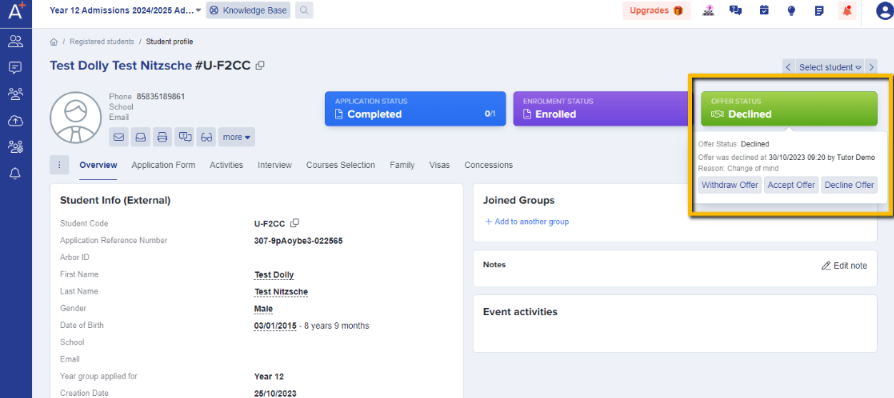This screenshot has width=894, height=398.
Task: Open the lightbulb ideas icon in top bar
Action: [x=791, y=11]
